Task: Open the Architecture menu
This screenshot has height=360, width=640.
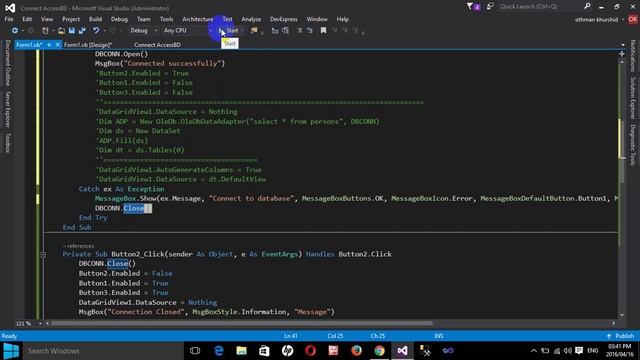Action: pyautogui.click(x=198, y=19)
